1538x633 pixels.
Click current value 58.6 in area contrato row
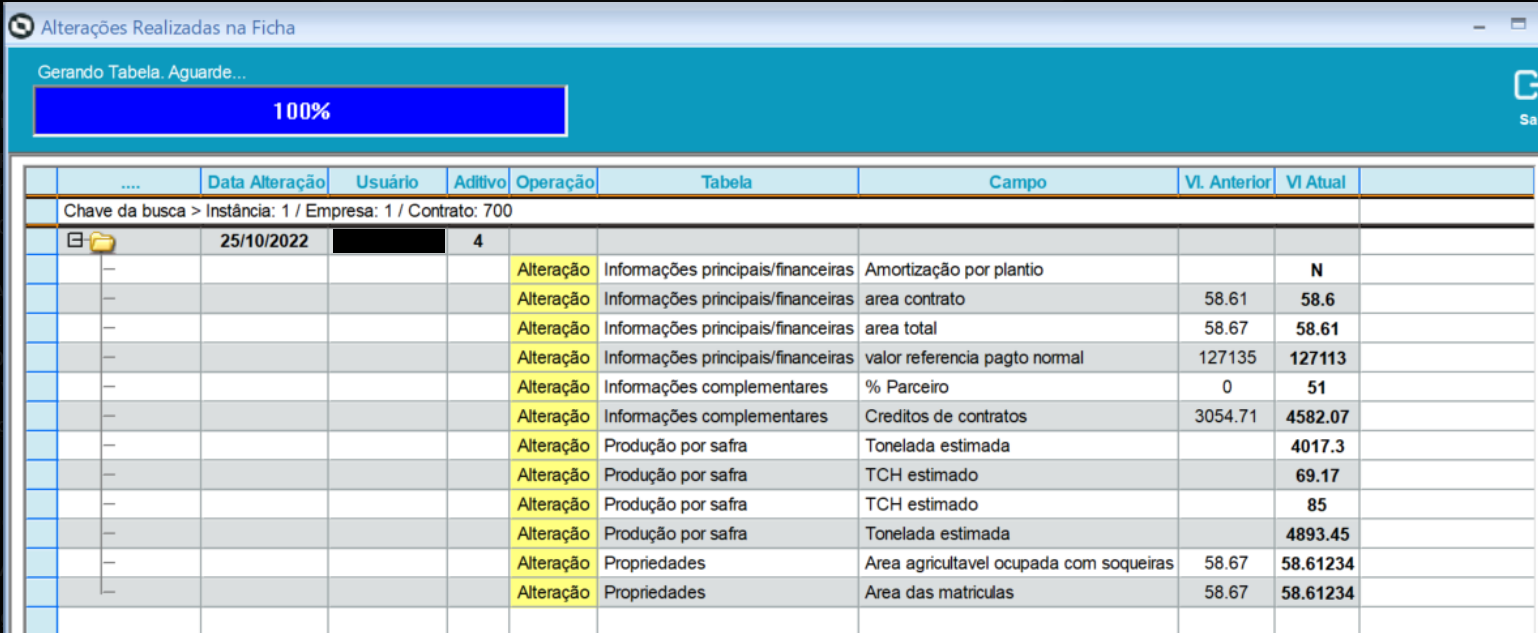(x=1317, y=299)
